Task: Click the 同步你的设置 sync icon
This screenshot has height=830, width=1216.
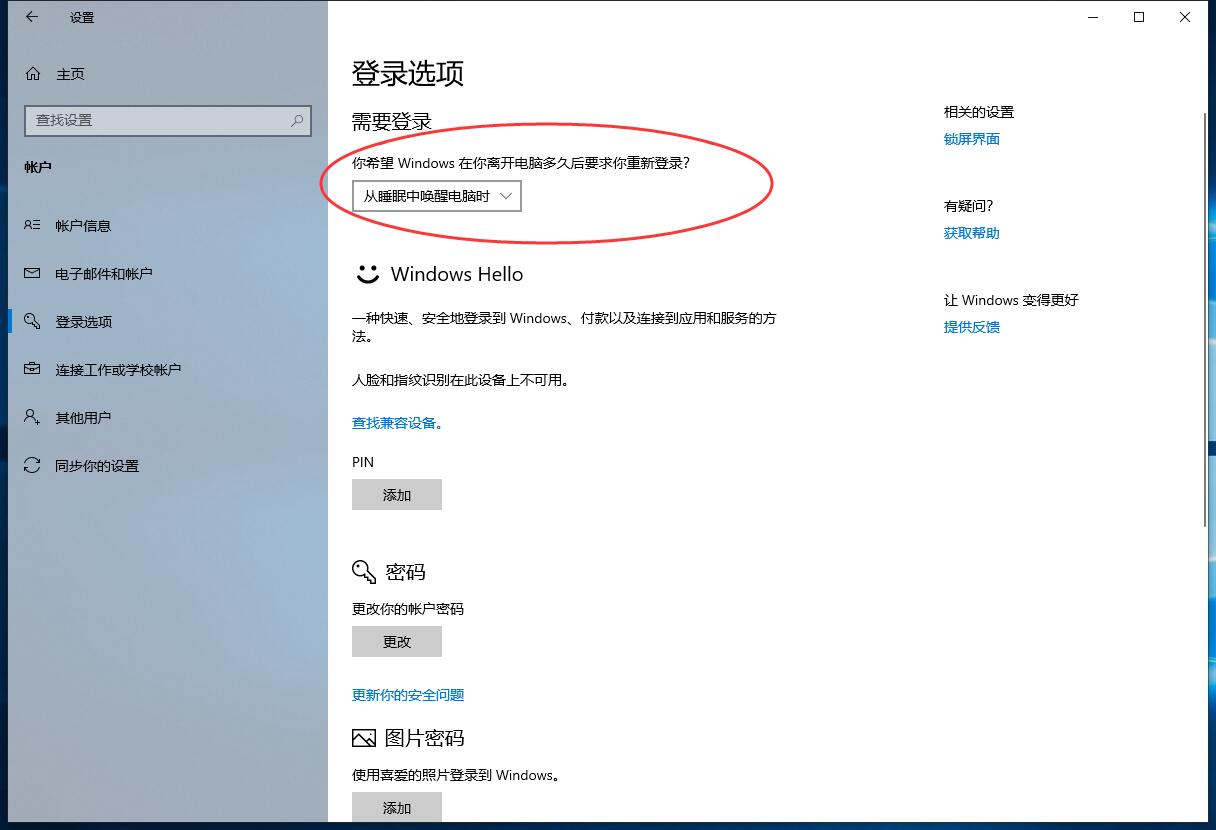Action: (x=33, y=466)
